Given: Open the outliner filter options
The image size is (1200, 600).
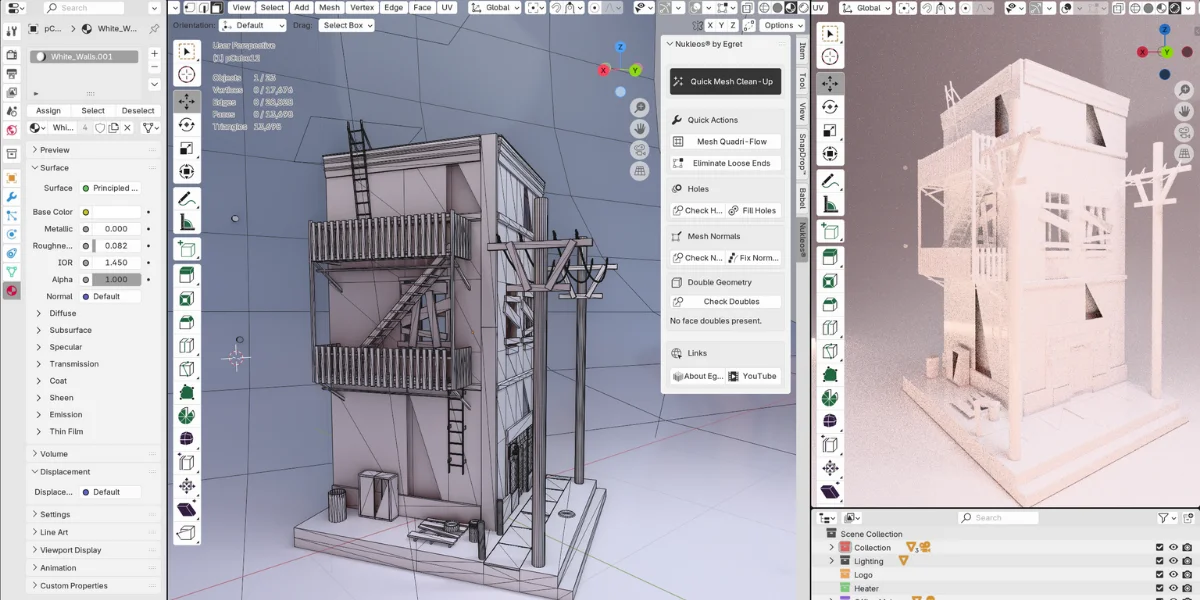Looking at the screenshot, I should click(x=1161, y=517).
